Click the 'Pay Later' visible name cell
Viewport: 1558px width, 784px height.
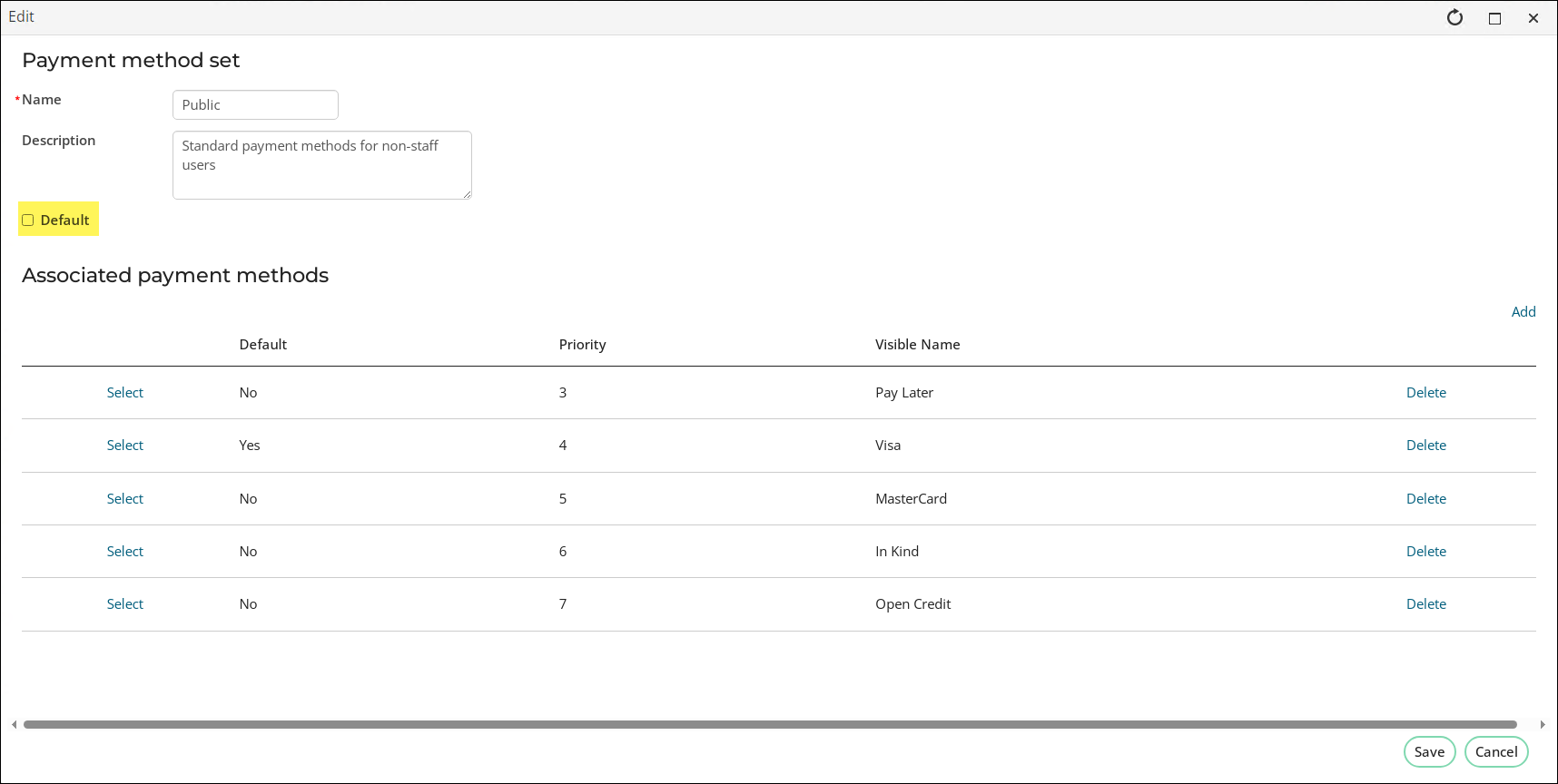[x=904, y=392]
